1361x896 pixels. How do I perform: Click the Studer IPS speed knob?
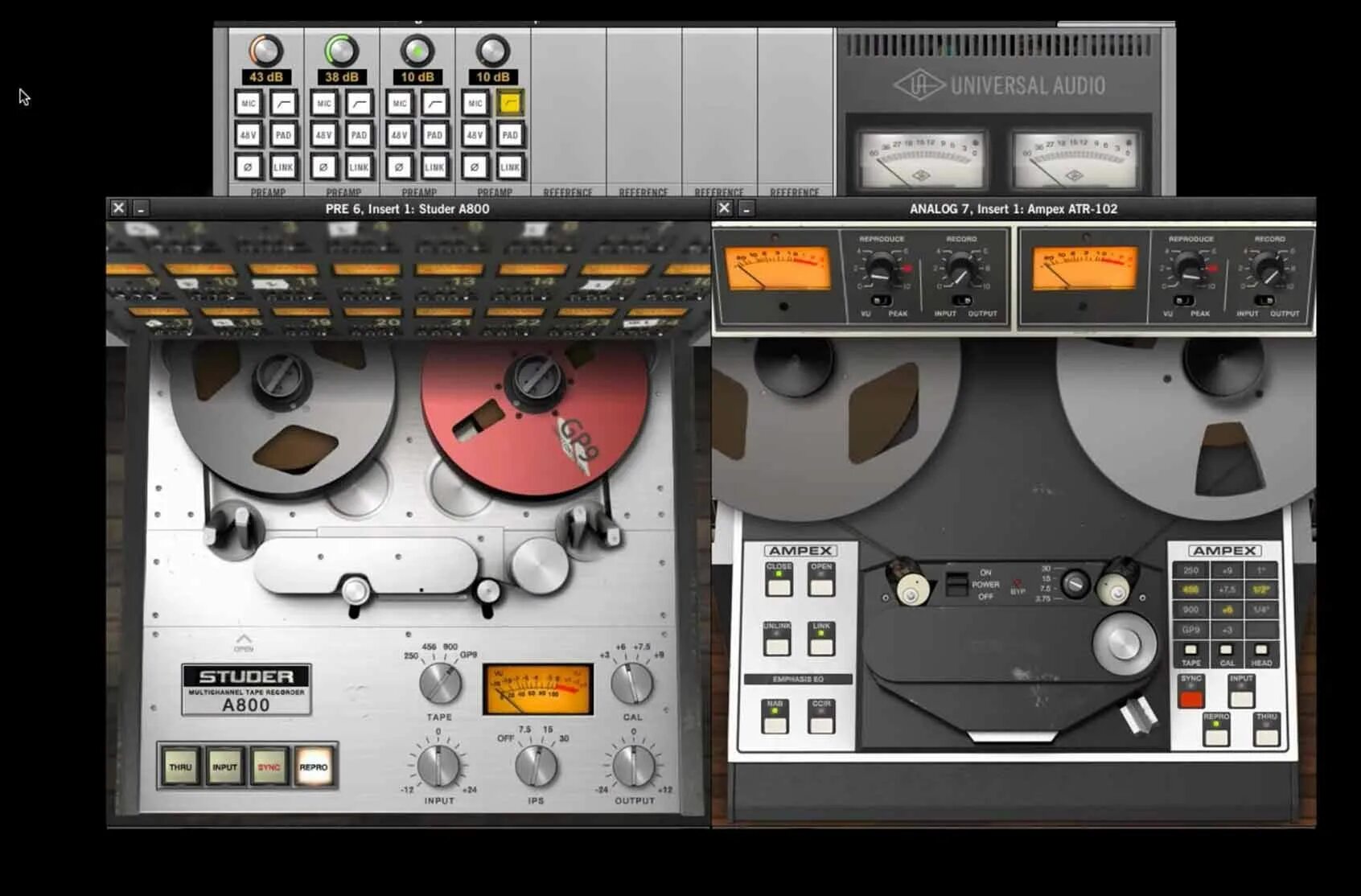coord(536,766)
